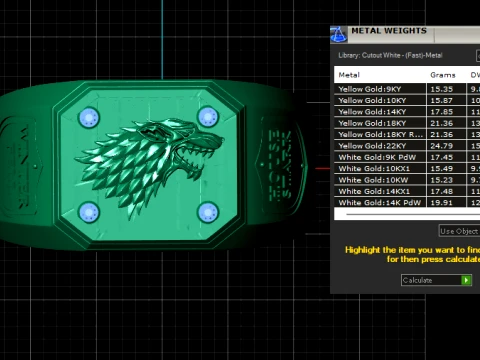480x360 pixels.
Task: Click the 15.23 grams value
Action: point(441,180)
